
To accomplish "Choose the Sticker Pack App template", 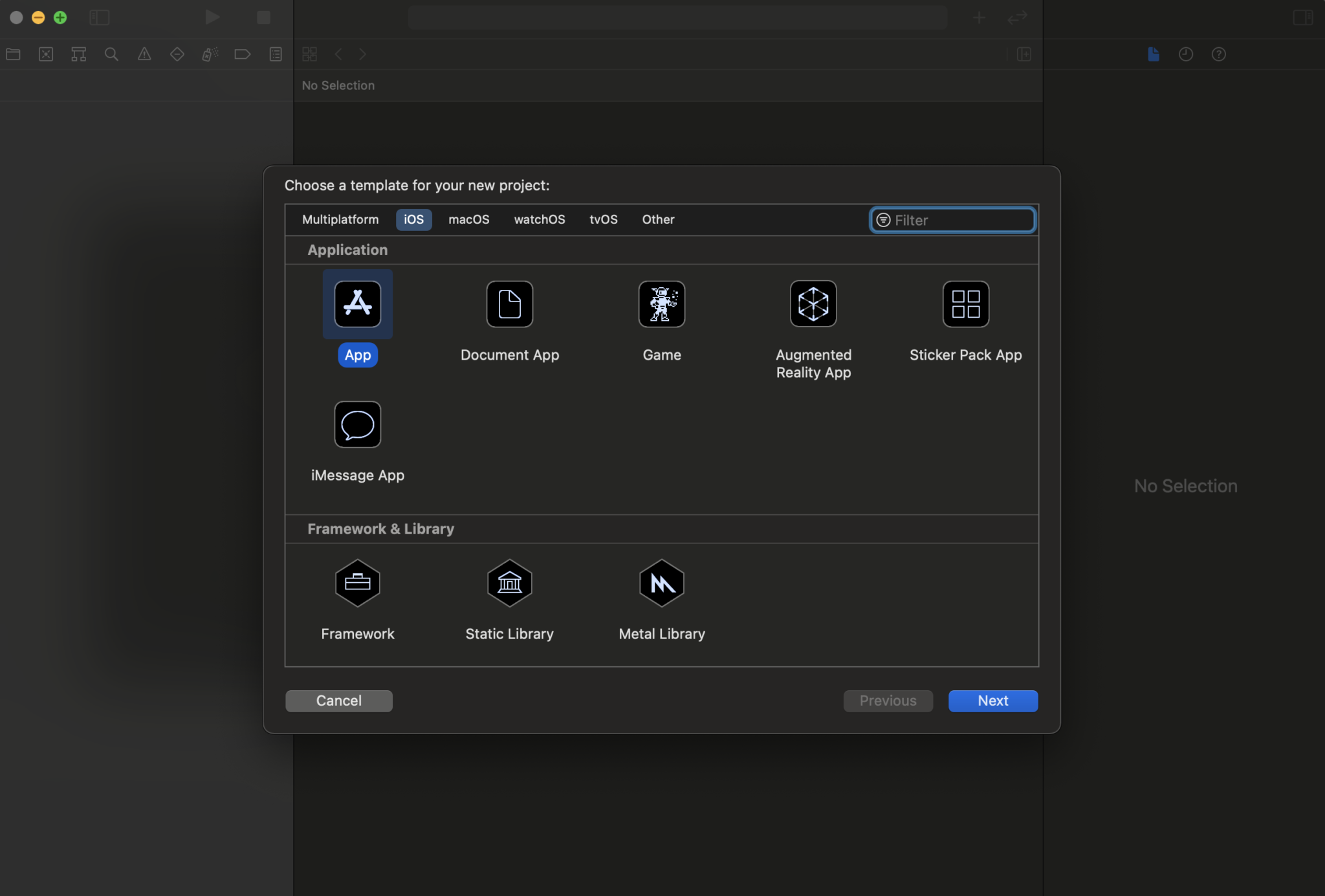I will tap(966, 304).
